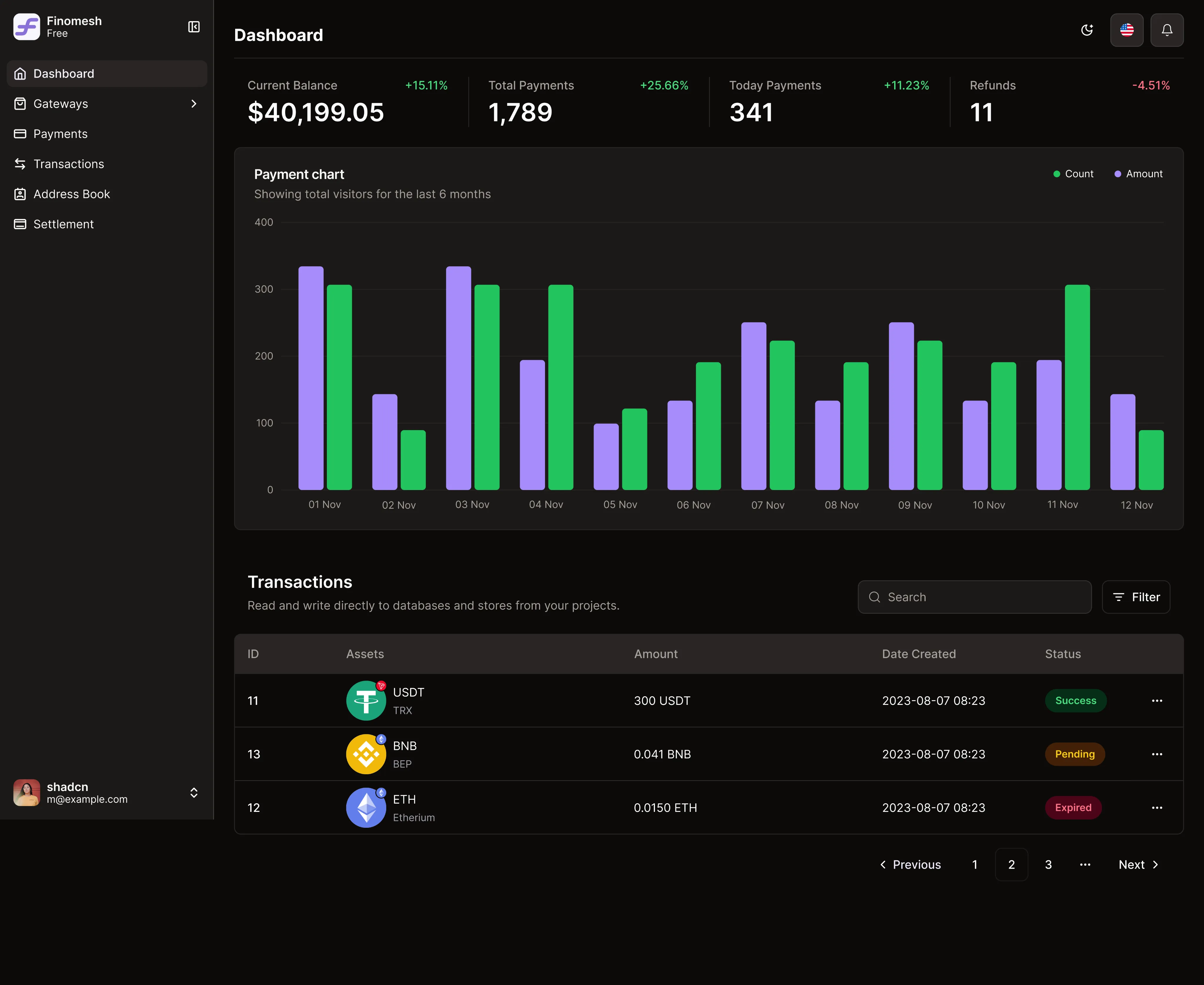Viewport: 1204px width, 985px height.
Task: Click the green 11 Nov Count bar
Action: tap(1077, 387)
